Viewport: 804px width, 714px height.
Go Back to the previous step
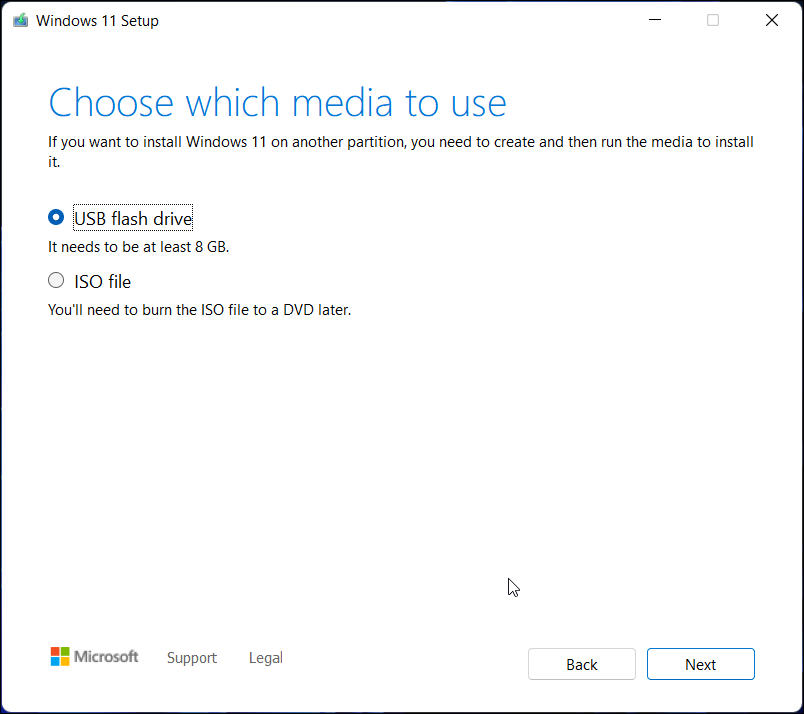coord(581,663)
